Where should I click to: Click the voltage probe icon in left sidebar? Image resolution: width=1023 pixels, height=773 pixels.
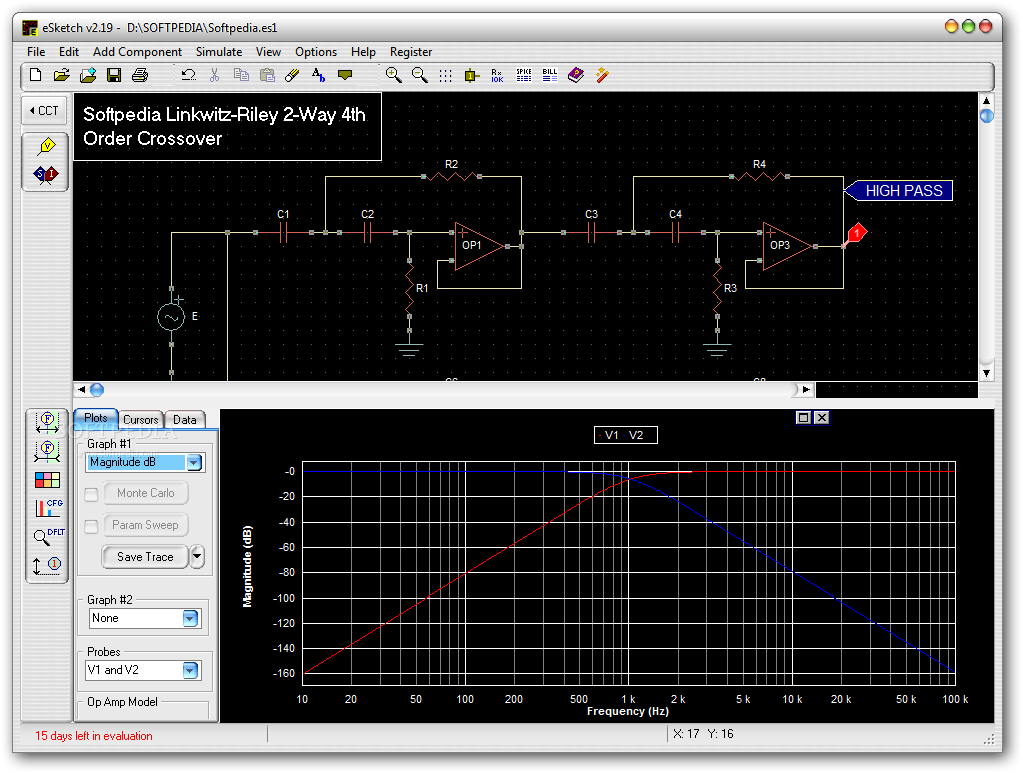[x=46, y=147]
